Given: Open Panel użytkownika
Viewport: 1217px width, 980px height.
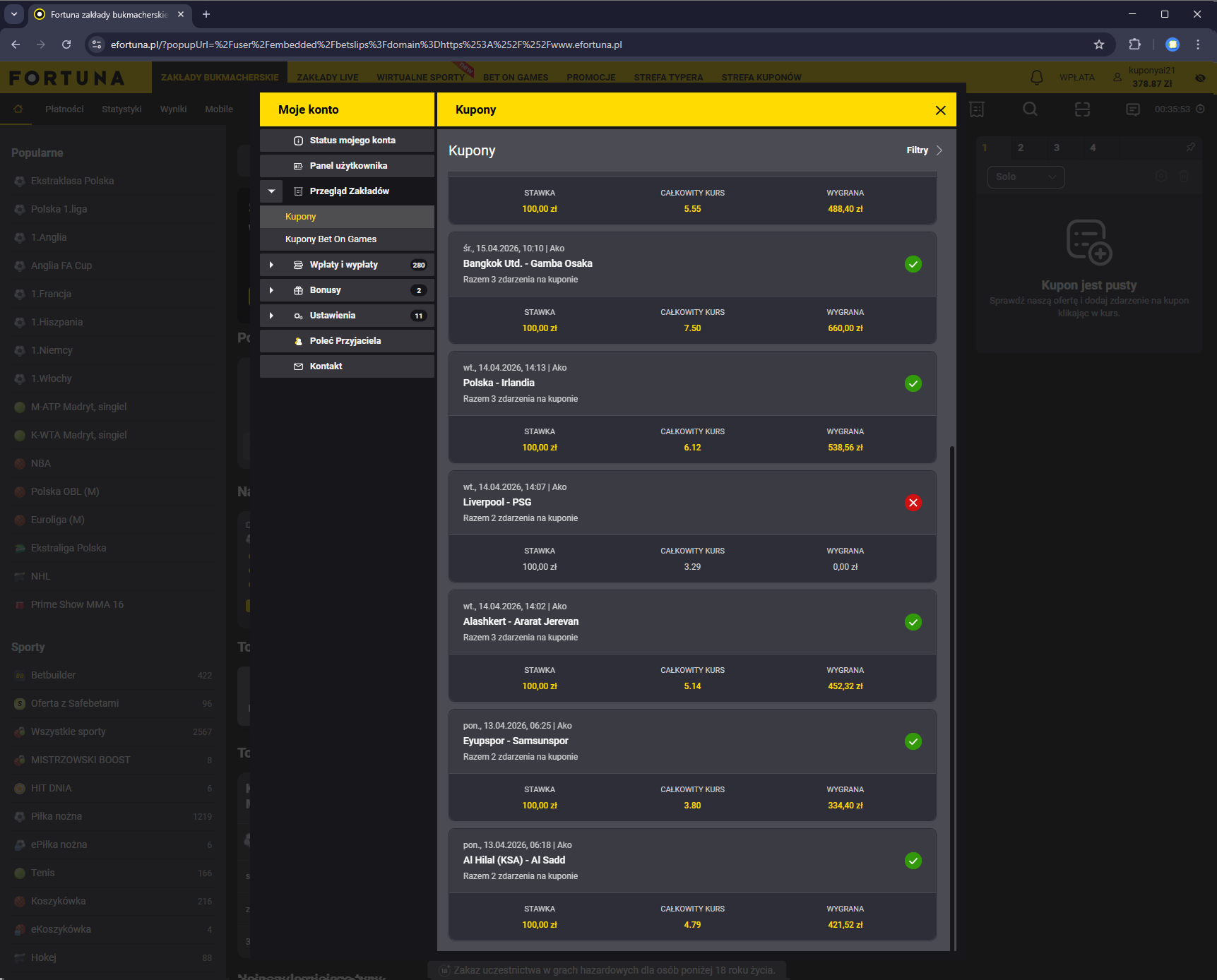Looking at the screenshot, I should (x=347, y=166).
